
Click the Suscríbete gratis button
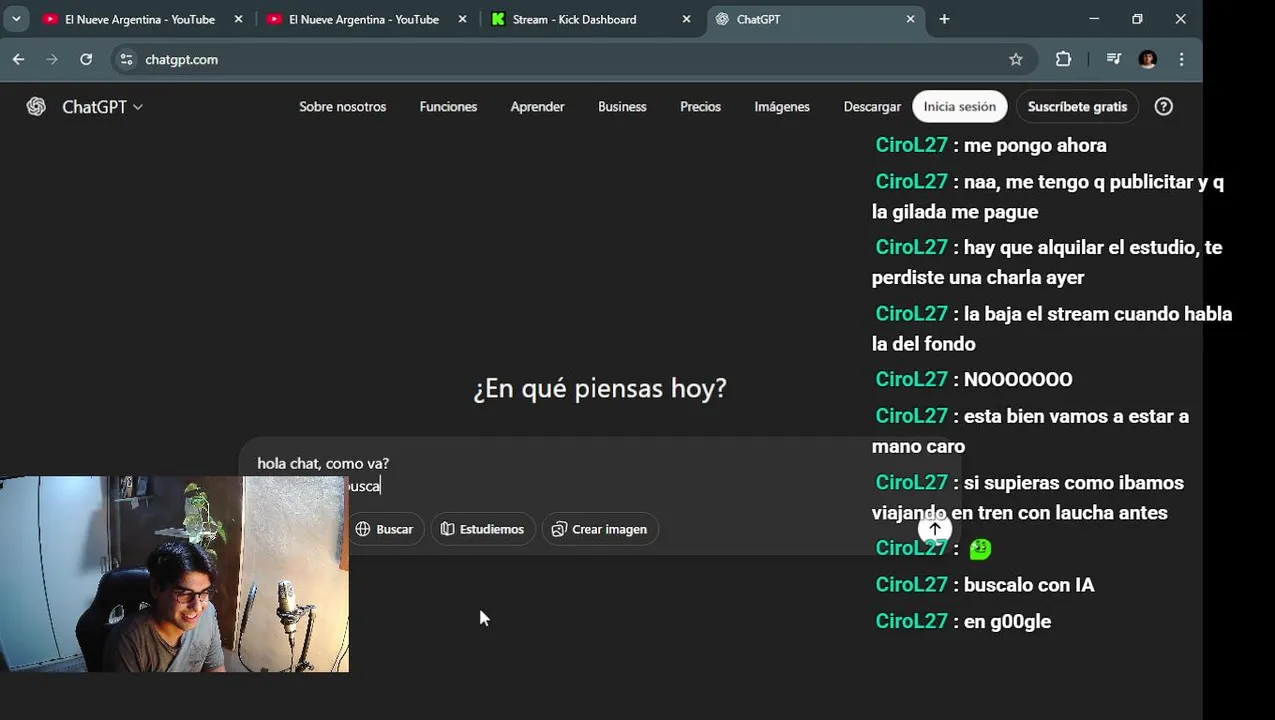click(x=1077, y=106)
